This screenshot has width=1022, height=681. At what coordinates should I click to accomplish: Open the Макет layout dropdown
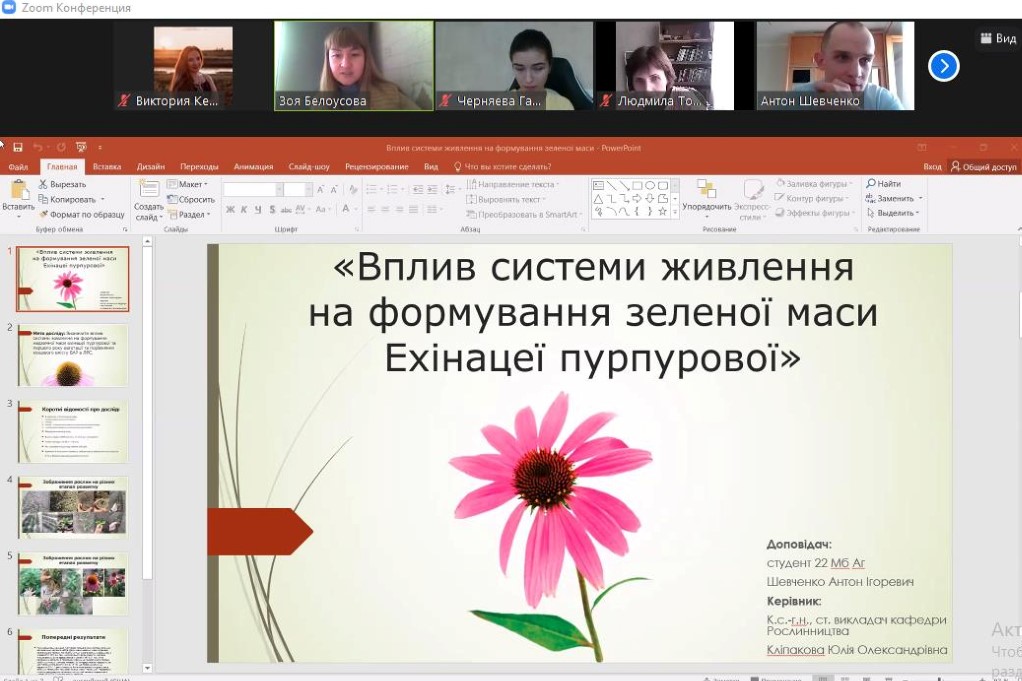(x=188, y=184)
